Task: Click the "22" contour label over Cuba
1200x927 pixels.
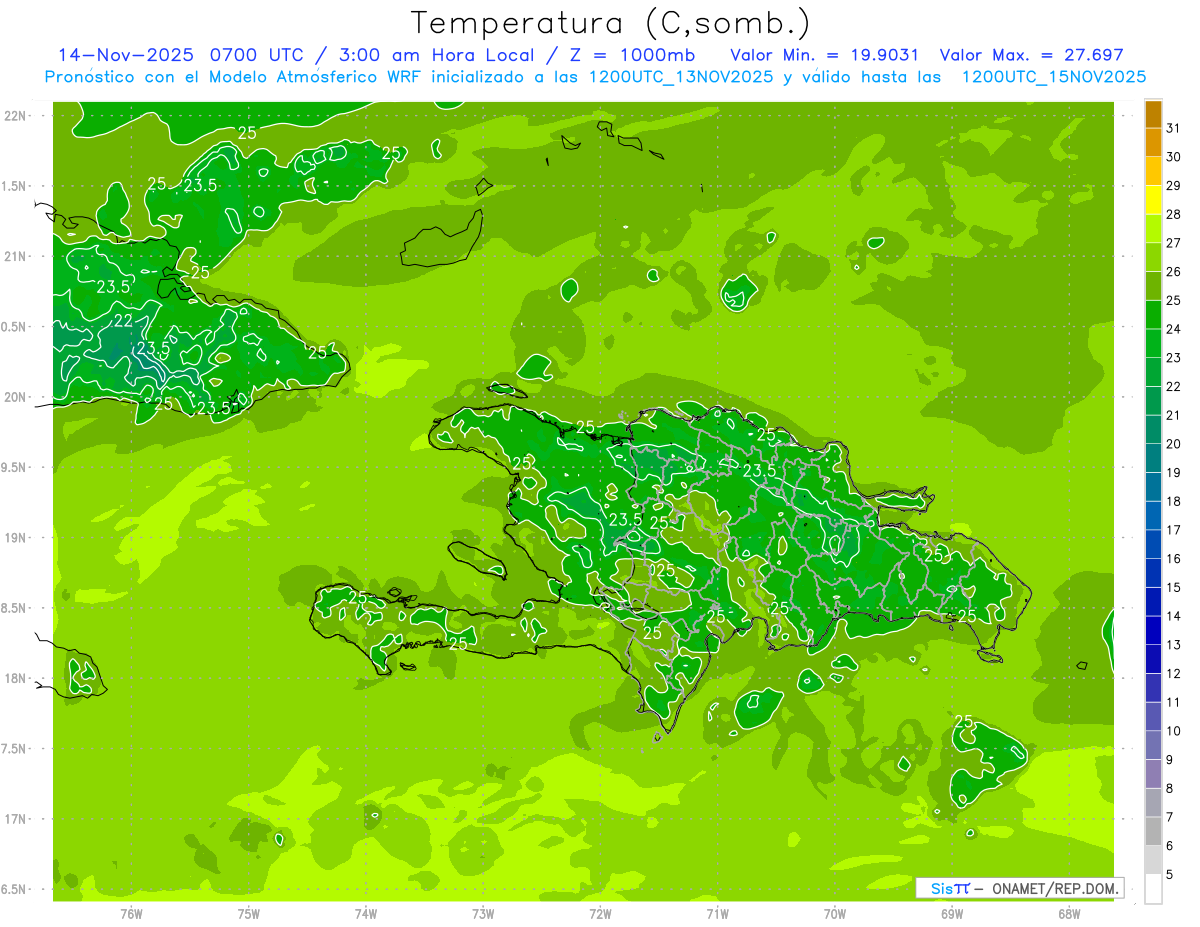Action: pyautogui.click(x=123, y=321)
